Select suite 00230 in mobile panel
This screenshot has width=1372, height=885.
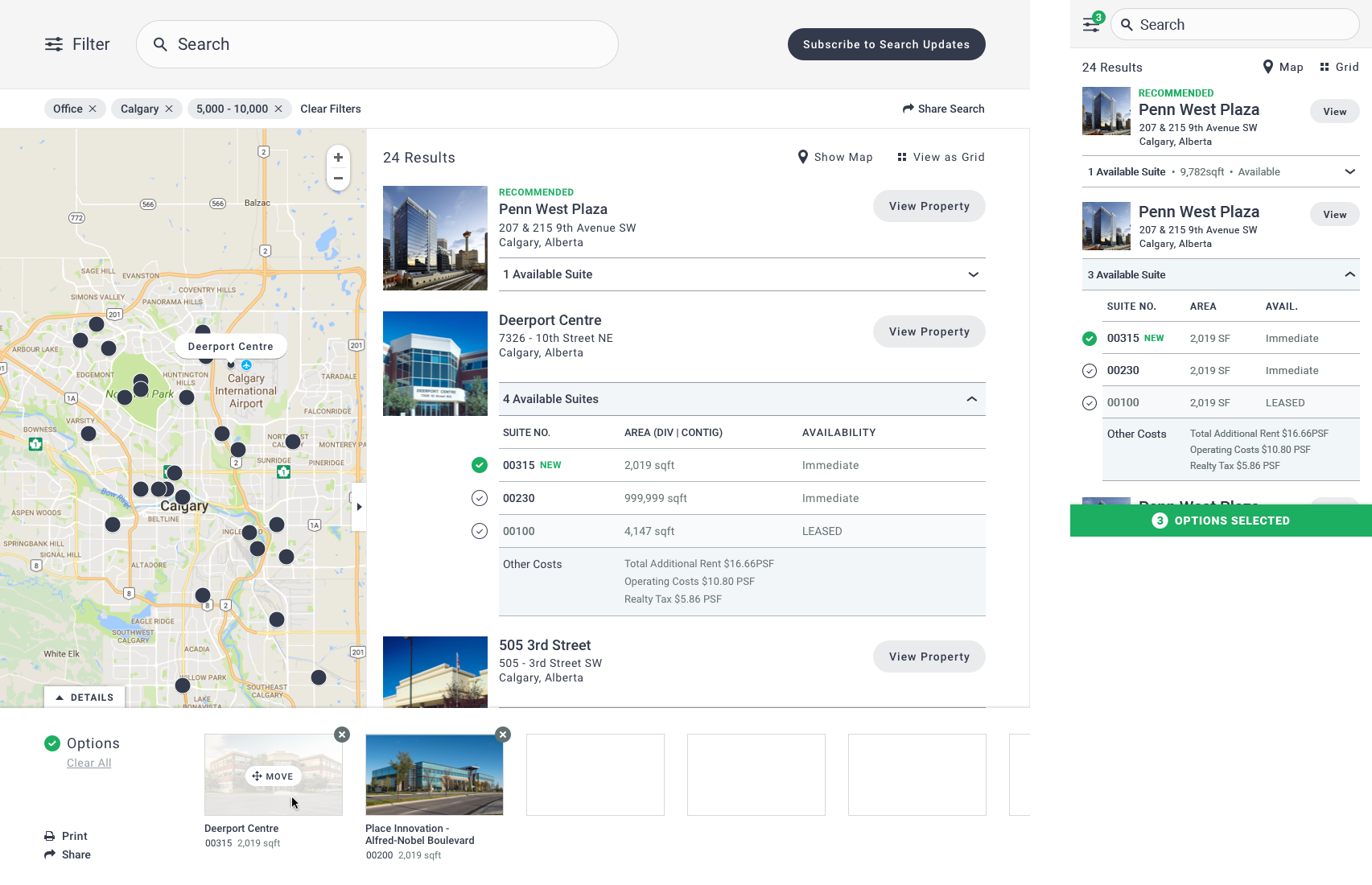click(1090, 371)
